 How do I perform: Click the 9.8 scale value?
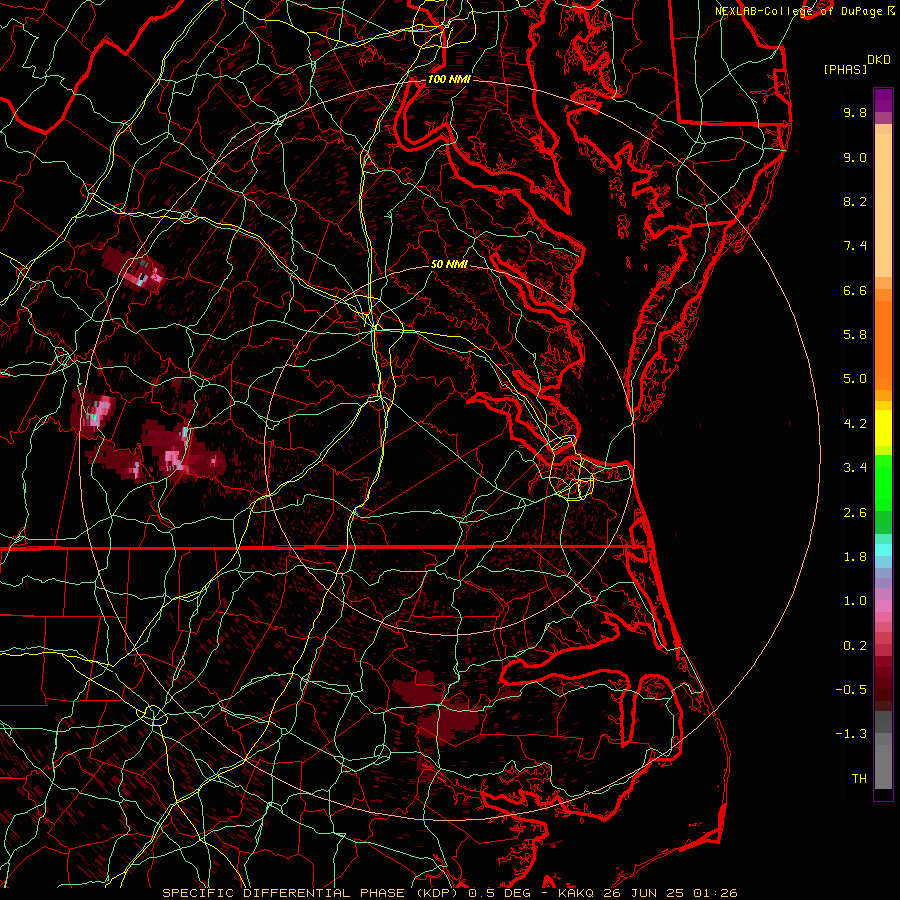(x=855, y=112)
